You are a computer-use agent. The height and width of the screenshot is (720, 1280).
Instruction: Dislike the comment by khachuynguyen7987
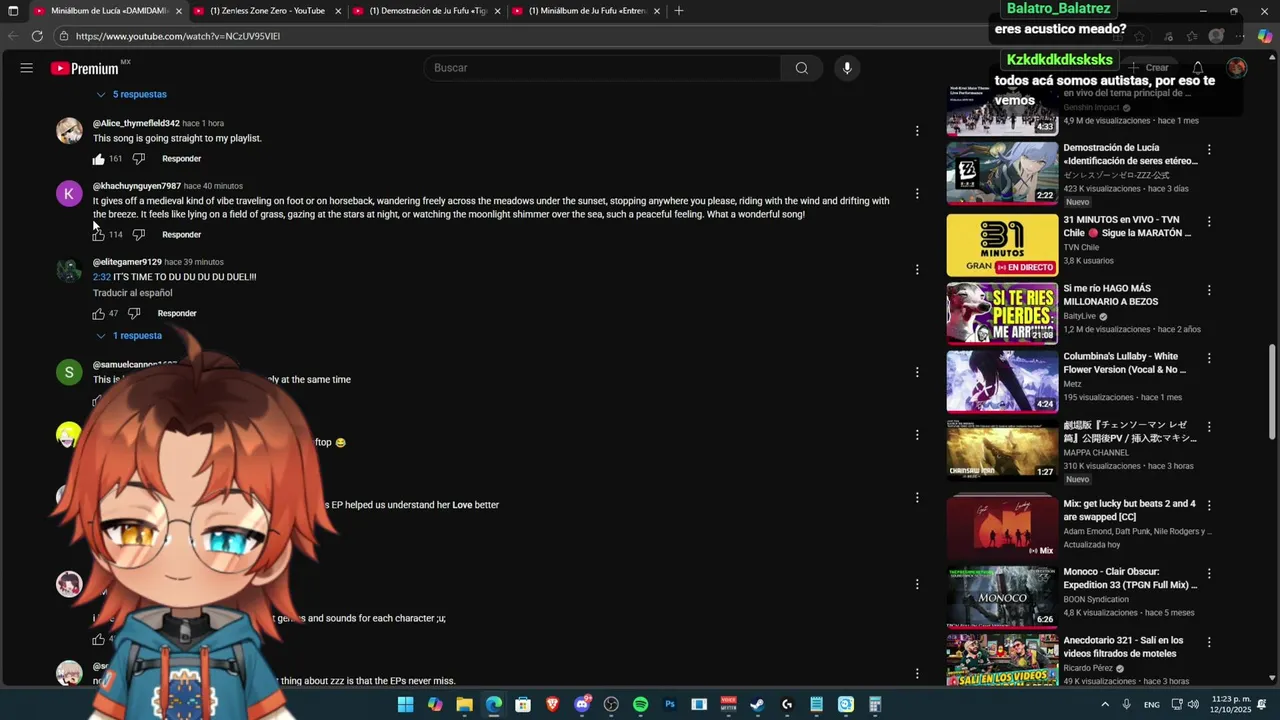click(x=139, y=235)
